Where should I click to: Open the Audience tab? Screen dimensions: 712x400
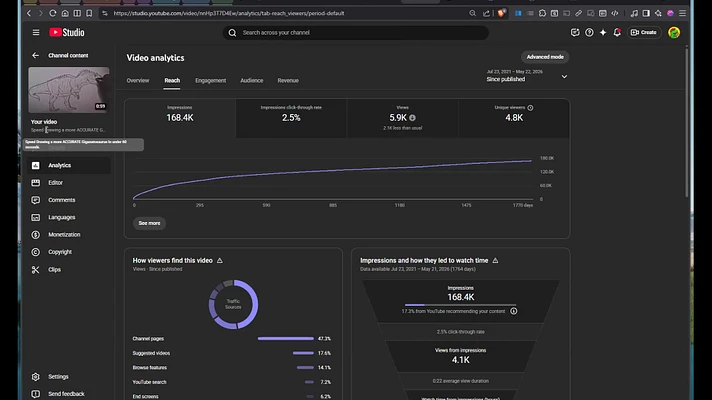point(252,81)
